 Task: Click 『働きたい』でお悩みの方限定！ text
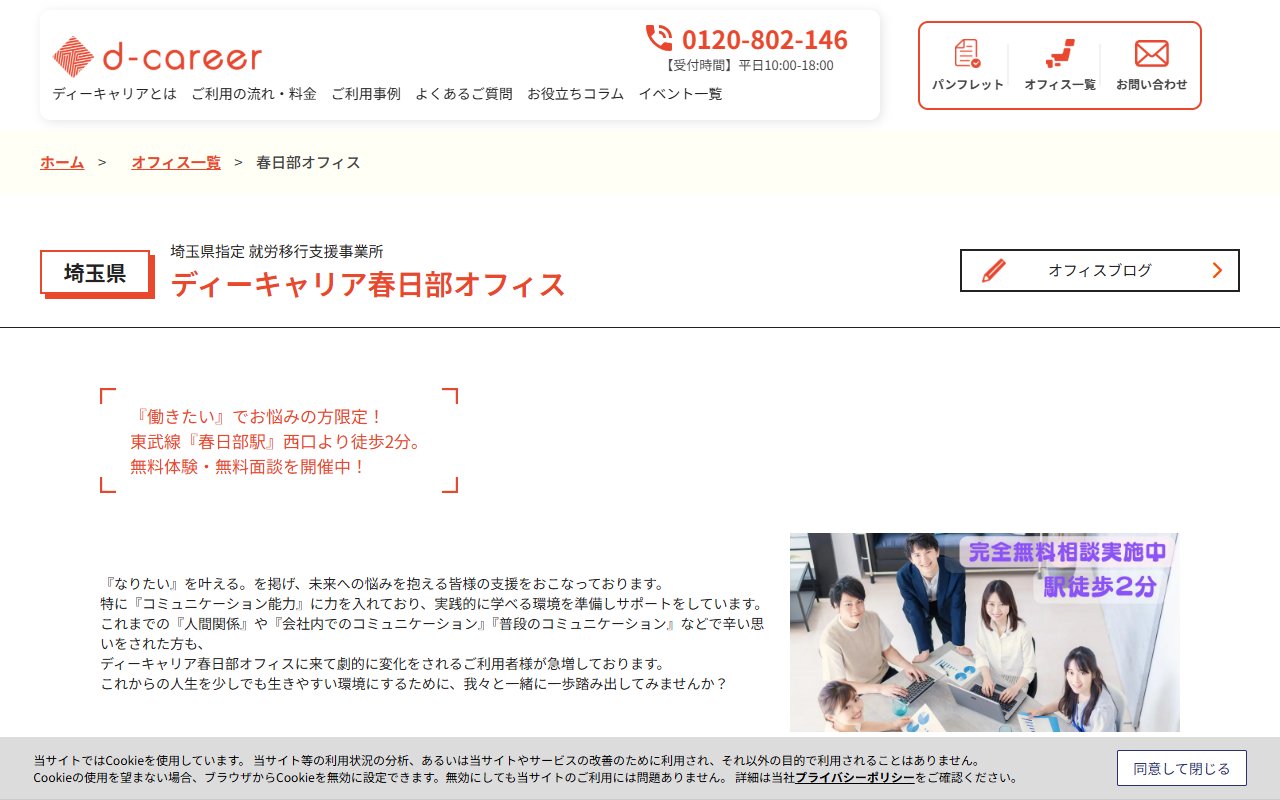(x=258, y=416)
